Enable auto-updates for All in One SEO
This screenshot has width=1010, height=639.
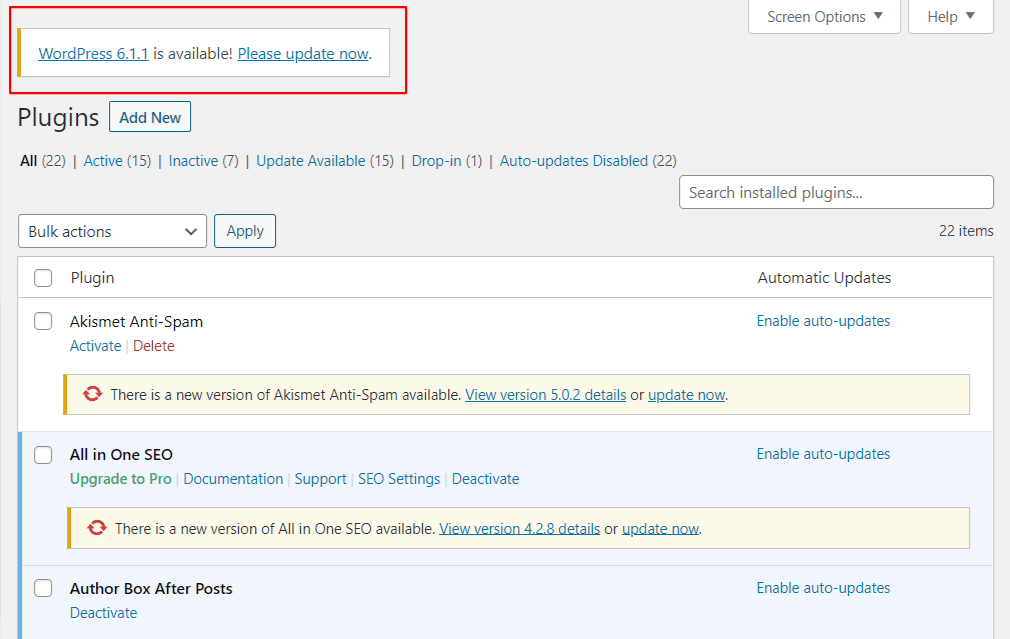[823, 454]
